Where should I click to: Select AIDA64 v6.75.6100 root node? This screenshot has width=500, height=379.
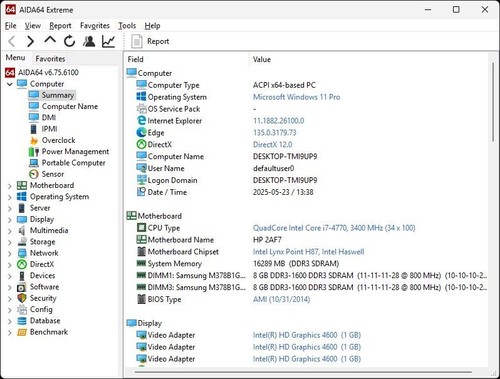(x=42, y=73)
